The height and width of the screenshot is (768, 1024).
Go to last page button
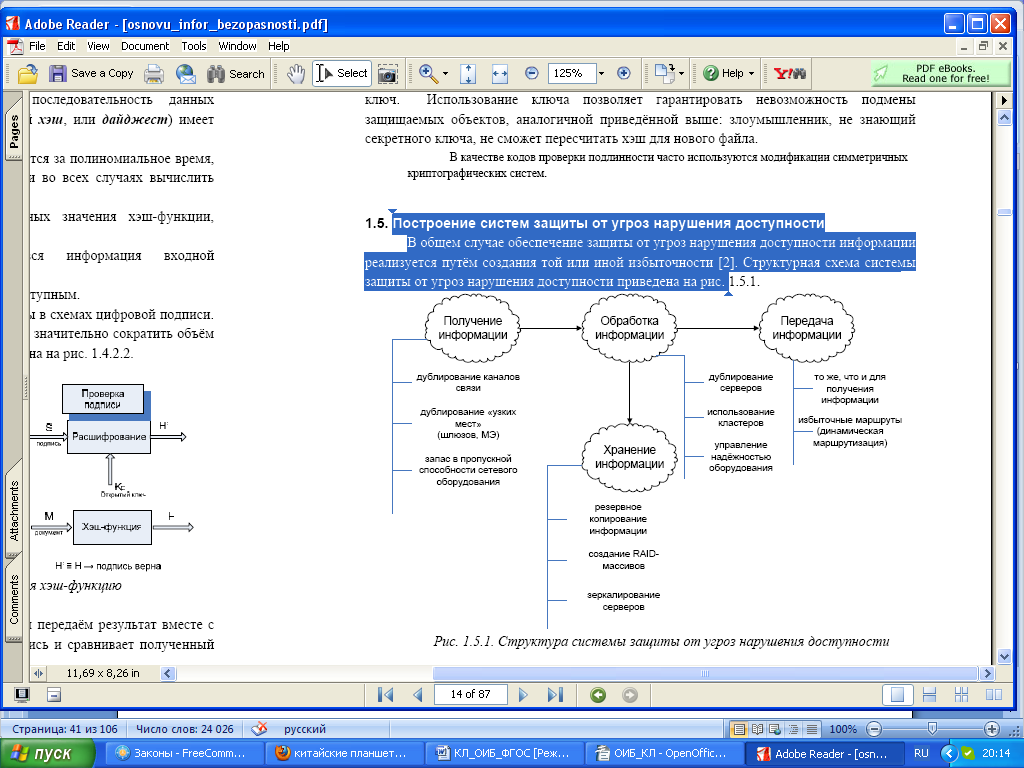(555, 694)
